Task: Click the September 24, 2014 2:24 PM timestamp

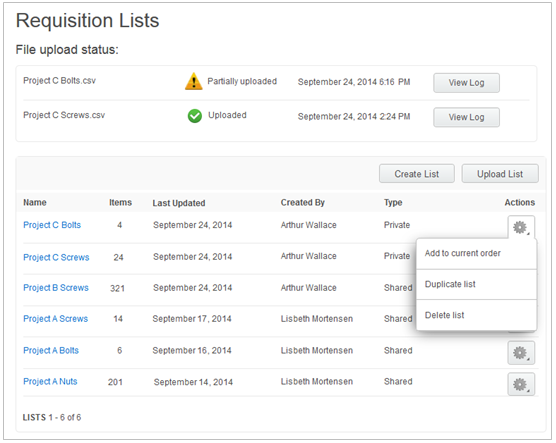Action: (354, 116)
